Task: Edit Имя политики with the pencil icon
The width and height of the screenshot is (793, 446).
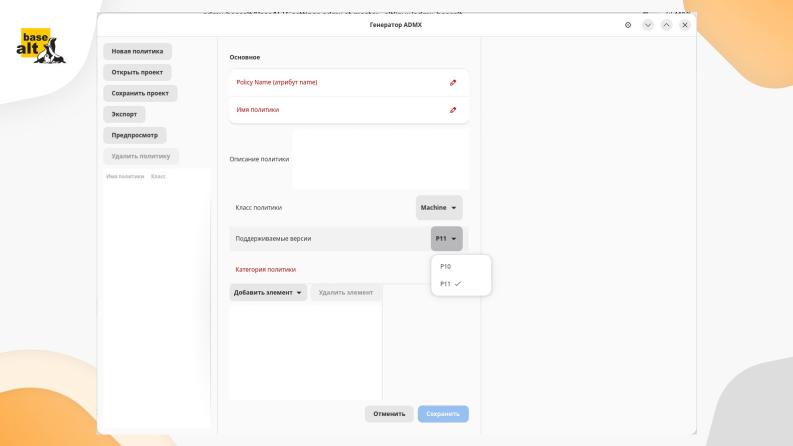Action: click(453, 110)
